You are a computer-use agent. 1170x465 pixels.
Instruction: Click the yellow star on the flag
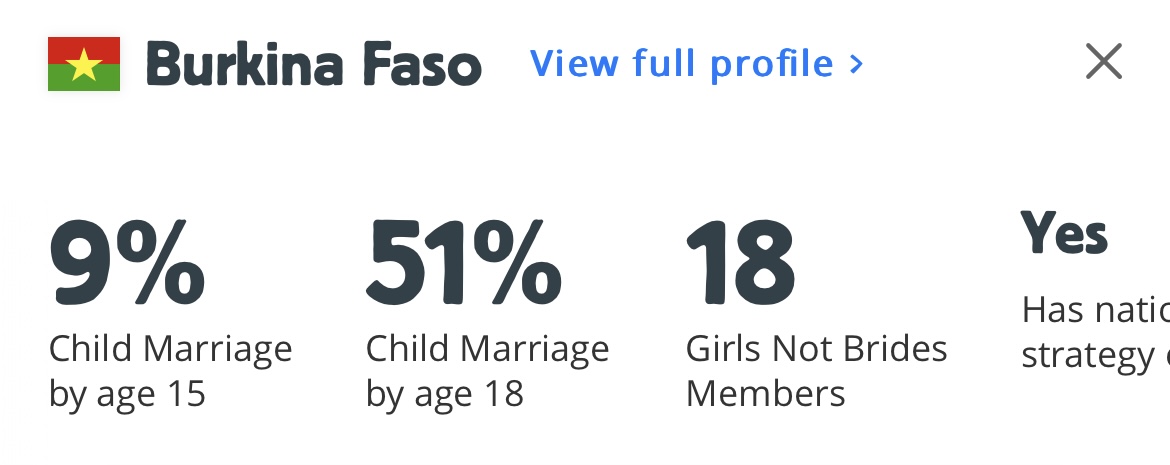pyautogui.click(x=84, y=65)
